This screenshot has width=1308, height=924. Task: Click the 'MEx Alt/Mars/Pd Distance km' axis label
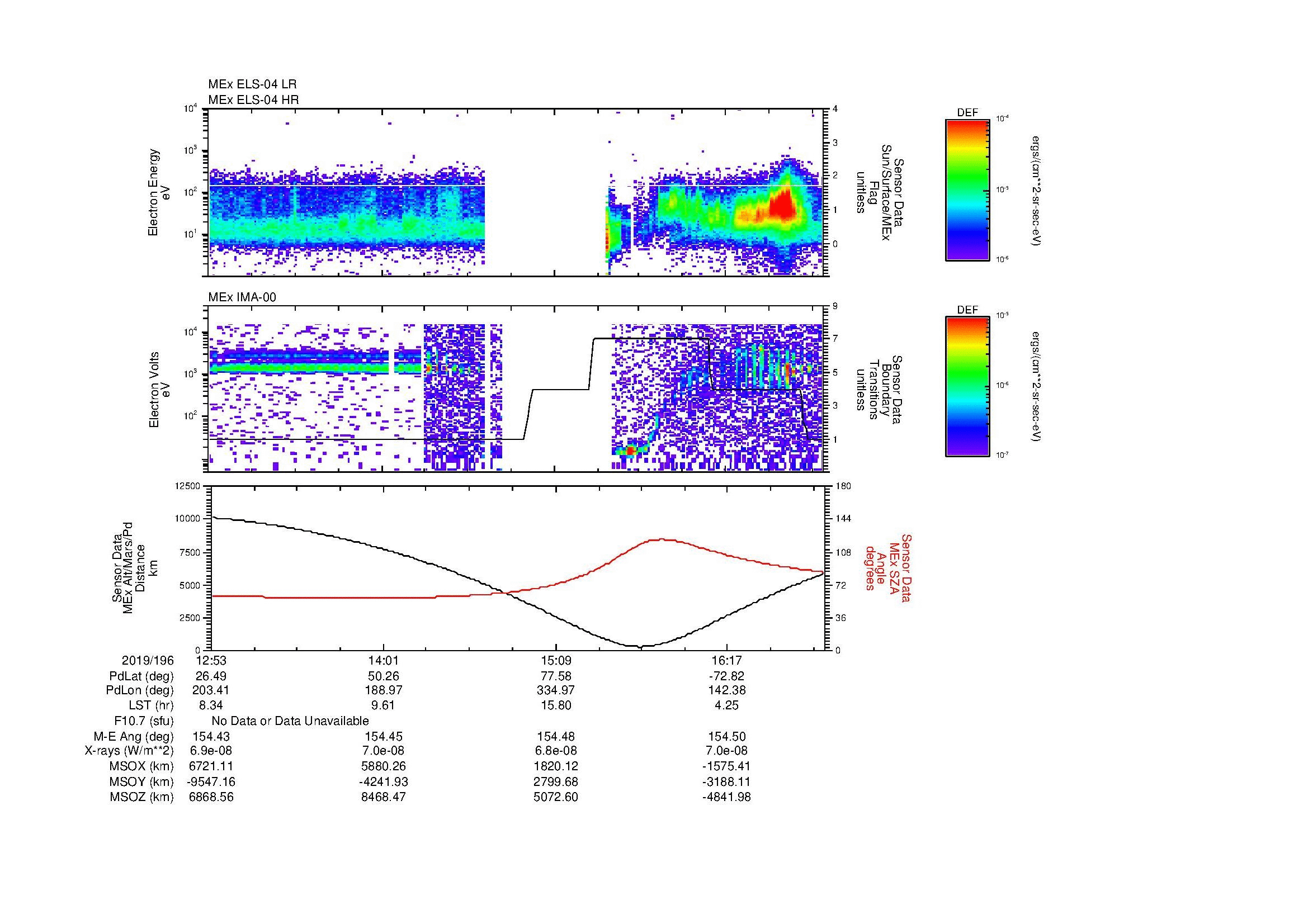pyautogui.click(x=134, y=567)
